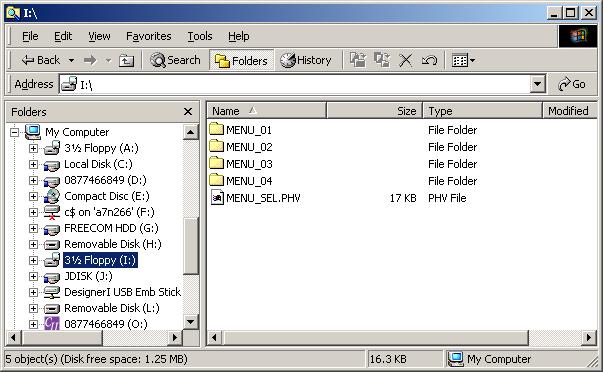Select the Compact Disc (E:) icon
The image size is (603, 372).
(52, 196)
